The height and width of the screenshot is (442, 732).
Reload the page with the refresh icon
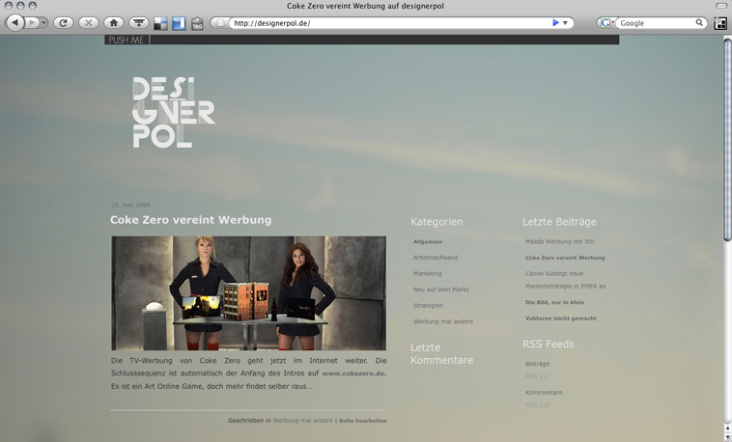pyautogui.click(x=63, y=22)
